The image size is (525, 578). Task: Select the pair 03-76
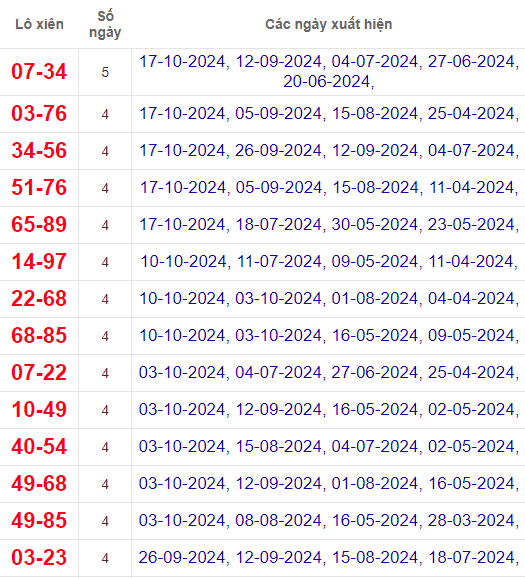tap(39, 114)
